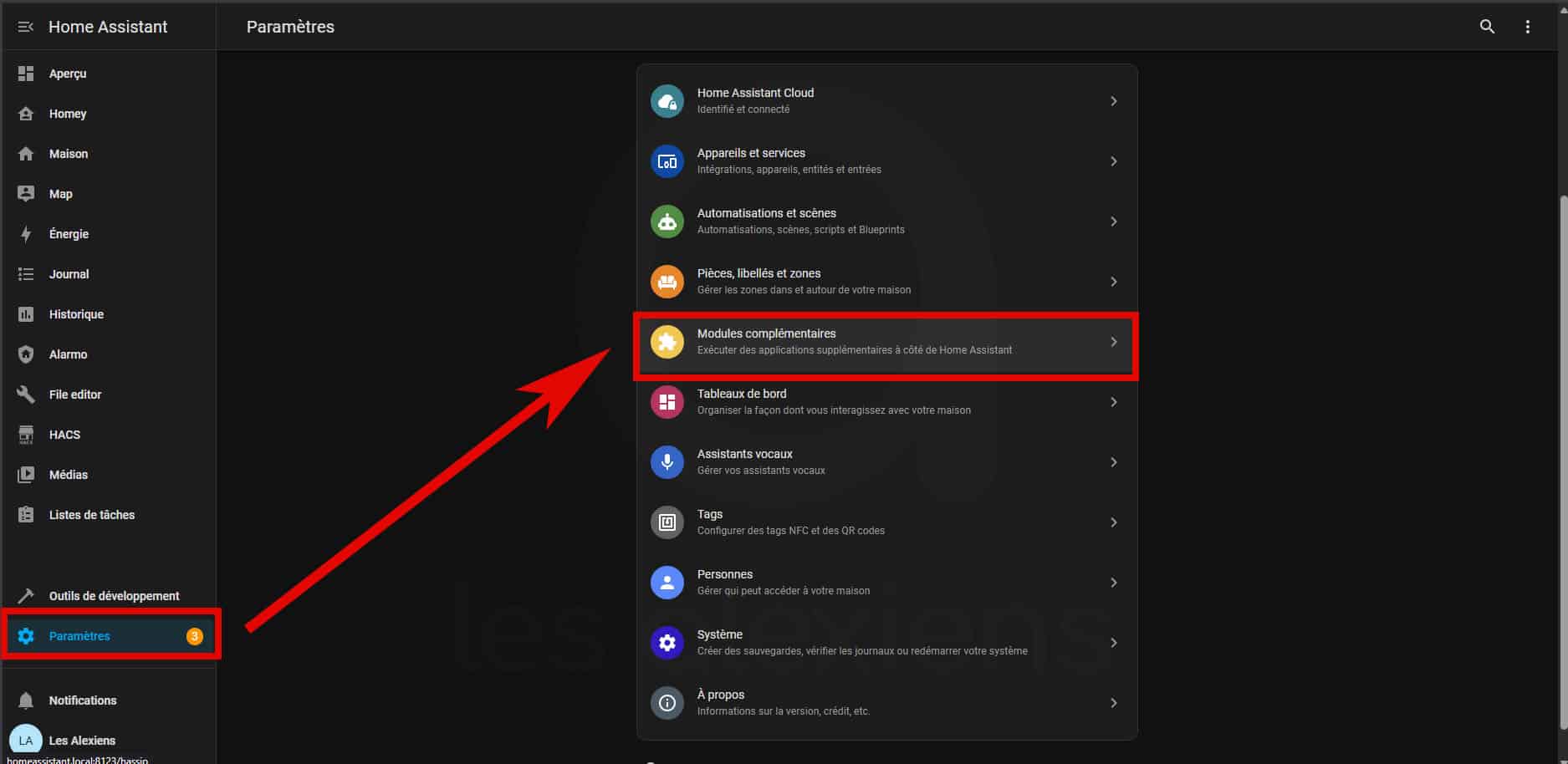Select Paramètres in the sidebar

[x=108, y=636]
